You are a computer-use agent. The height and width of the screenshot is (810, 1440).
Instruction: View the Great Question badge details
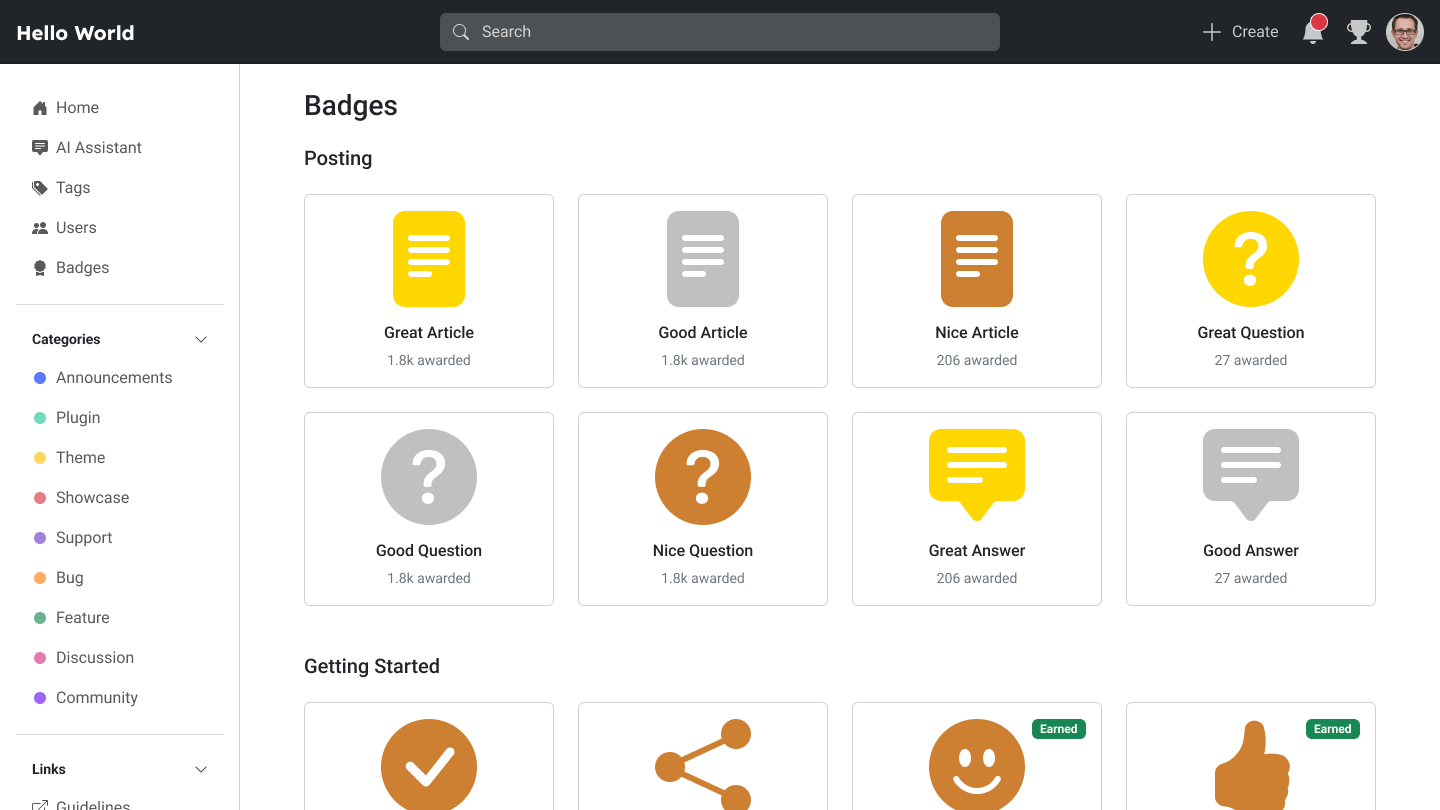(1250, 291)
